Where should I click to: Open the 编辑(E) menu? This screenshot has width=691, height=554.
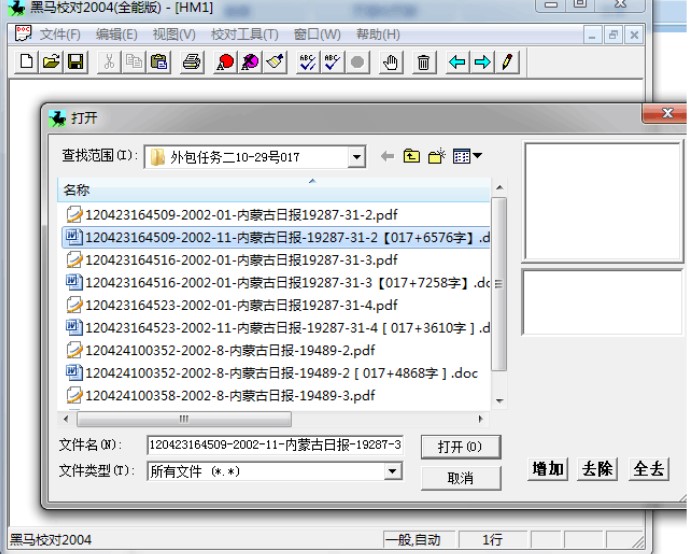pos(116,34)
